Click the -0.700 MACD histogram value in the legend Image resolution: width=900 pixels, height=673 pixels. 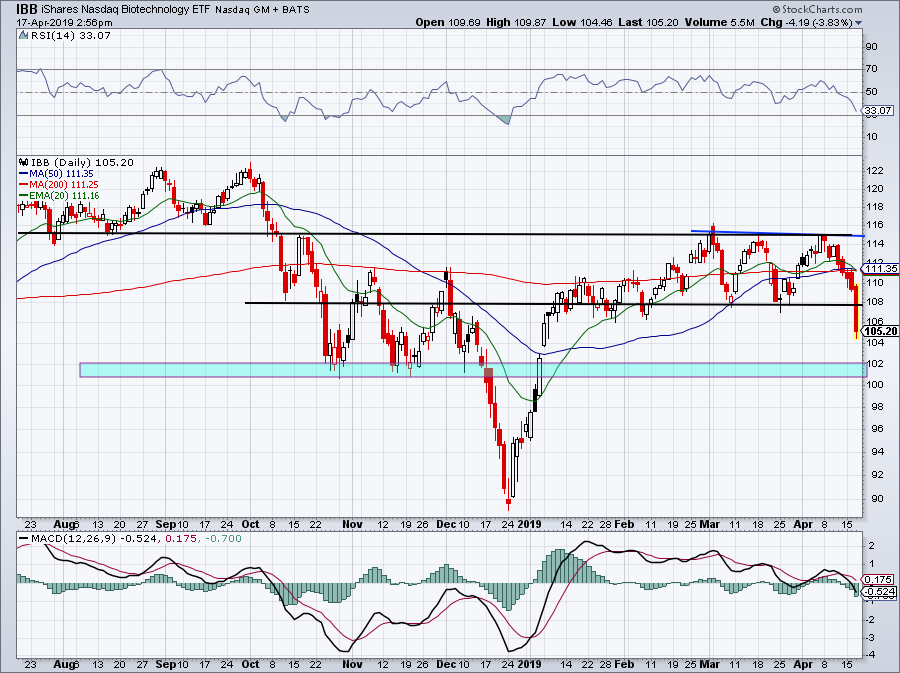223,539
